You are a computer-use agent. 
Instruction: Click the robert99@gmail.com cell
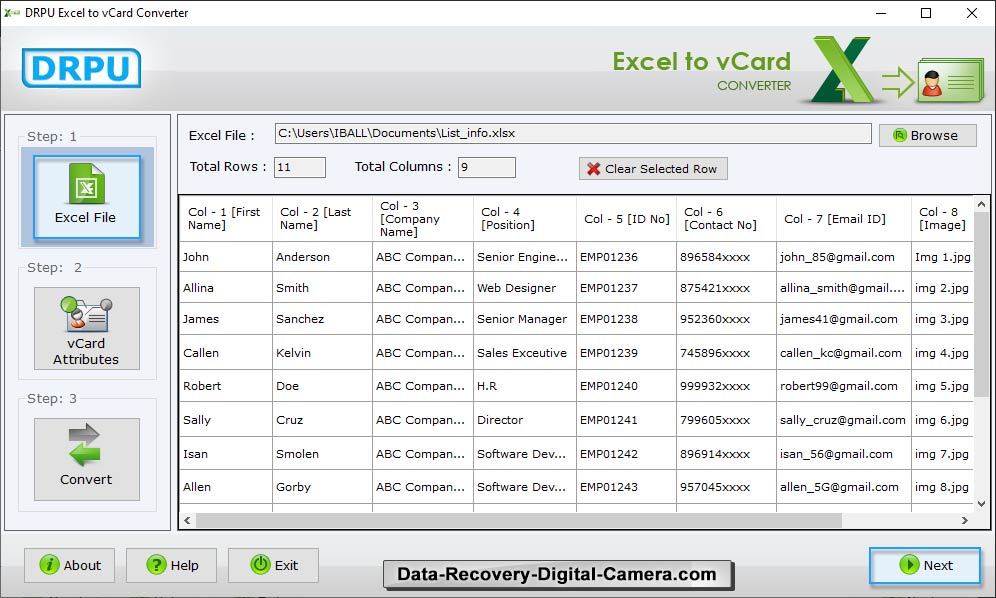point(844,386)
